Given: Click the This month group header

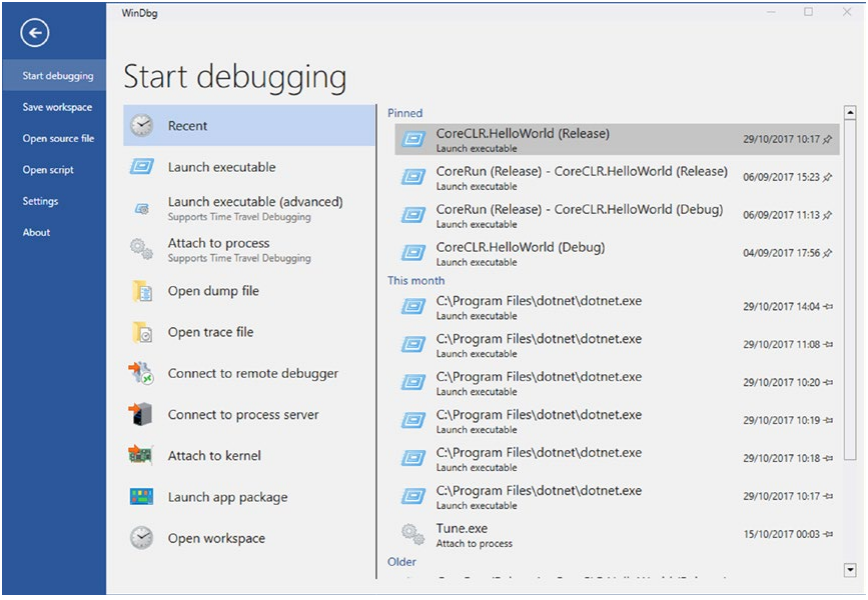Looking at the screenshot, I should pyautogui.click(x=416, y=281).
